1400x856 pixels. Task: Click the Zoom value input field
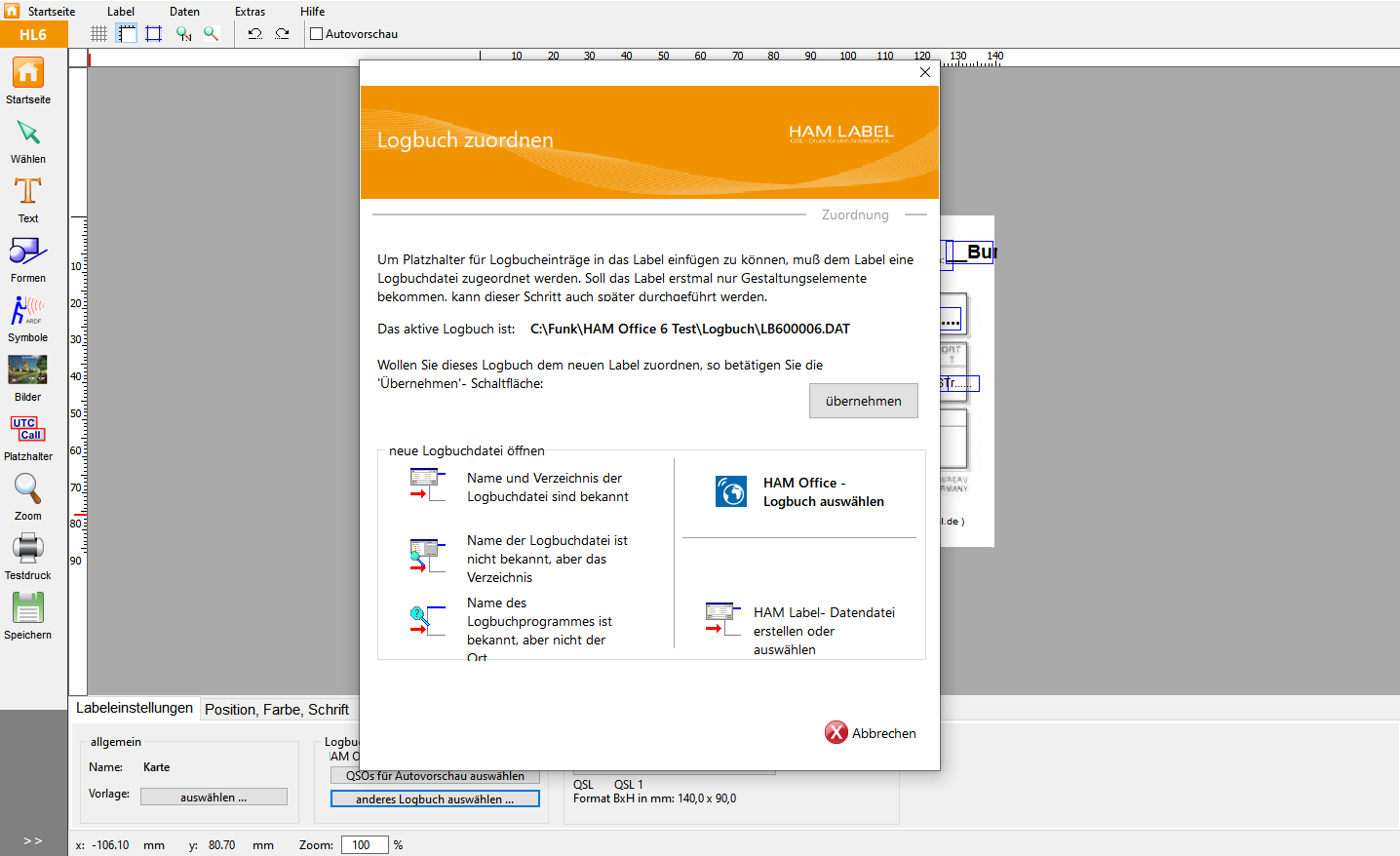(x=365, y=845)
